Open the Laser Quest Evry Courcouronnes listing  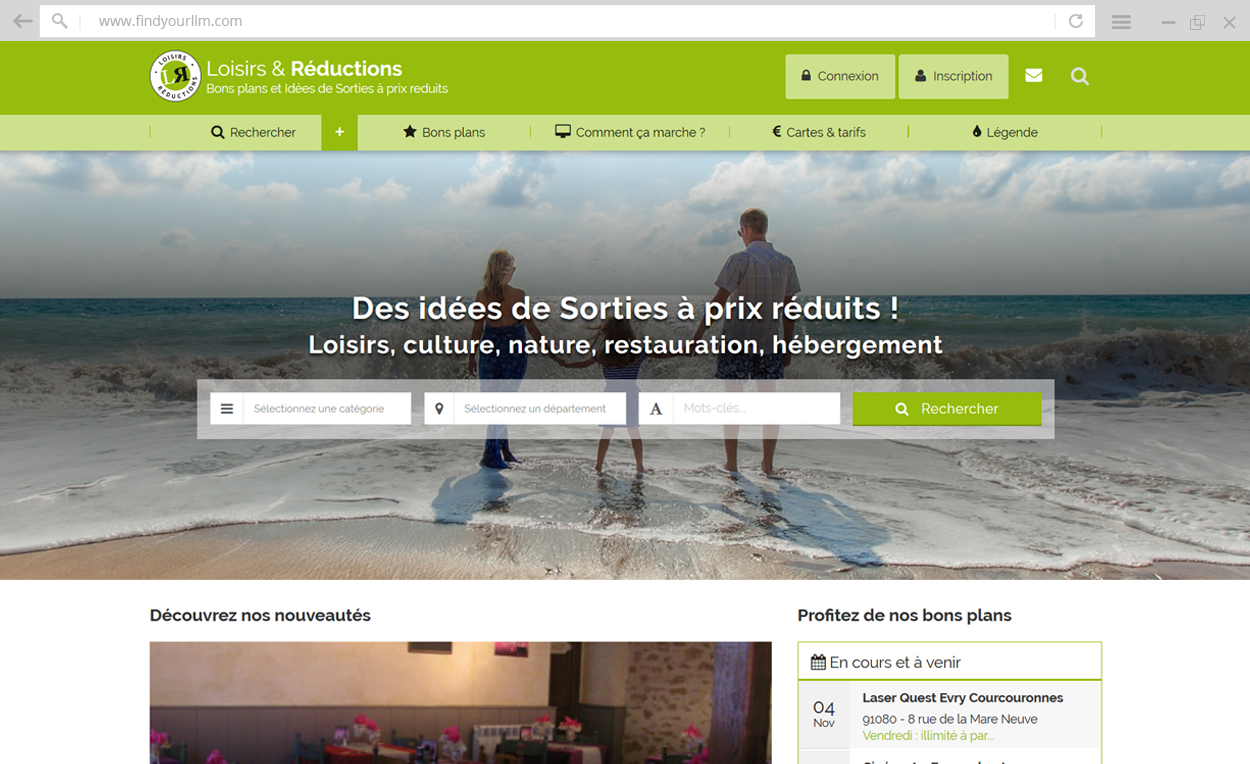tap(963, 698)
